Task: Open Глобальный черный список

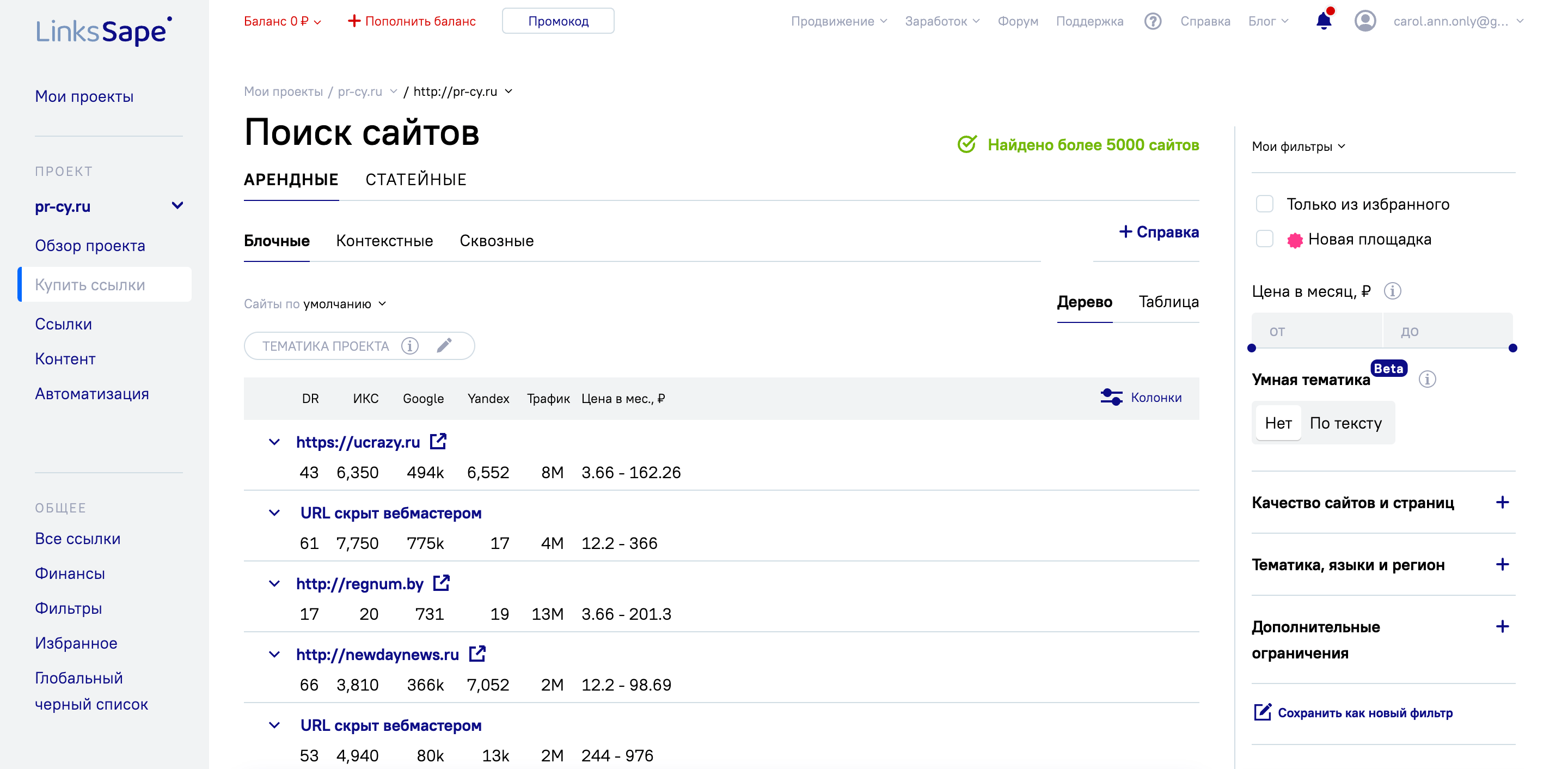Action: (91, 691)
